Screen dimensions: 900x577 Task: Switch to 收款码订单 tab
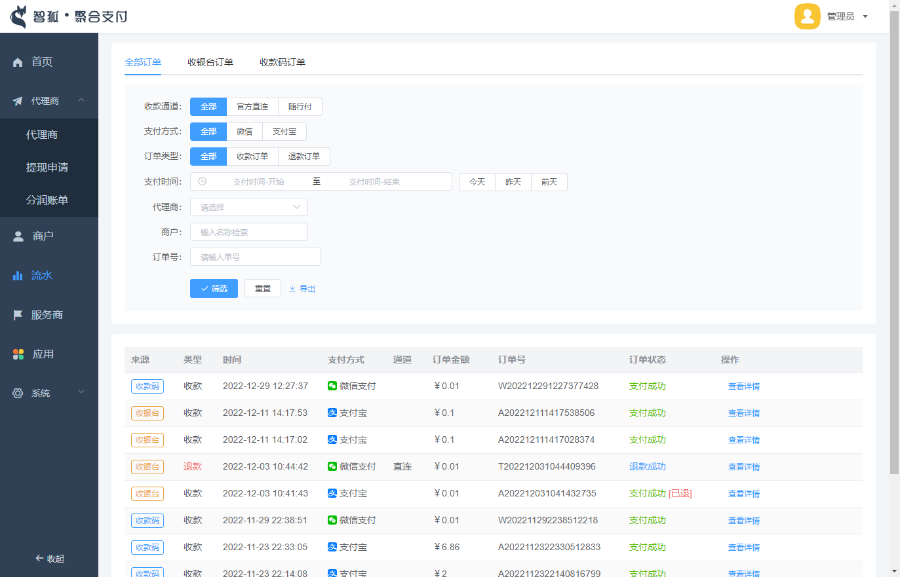[282, 62]
